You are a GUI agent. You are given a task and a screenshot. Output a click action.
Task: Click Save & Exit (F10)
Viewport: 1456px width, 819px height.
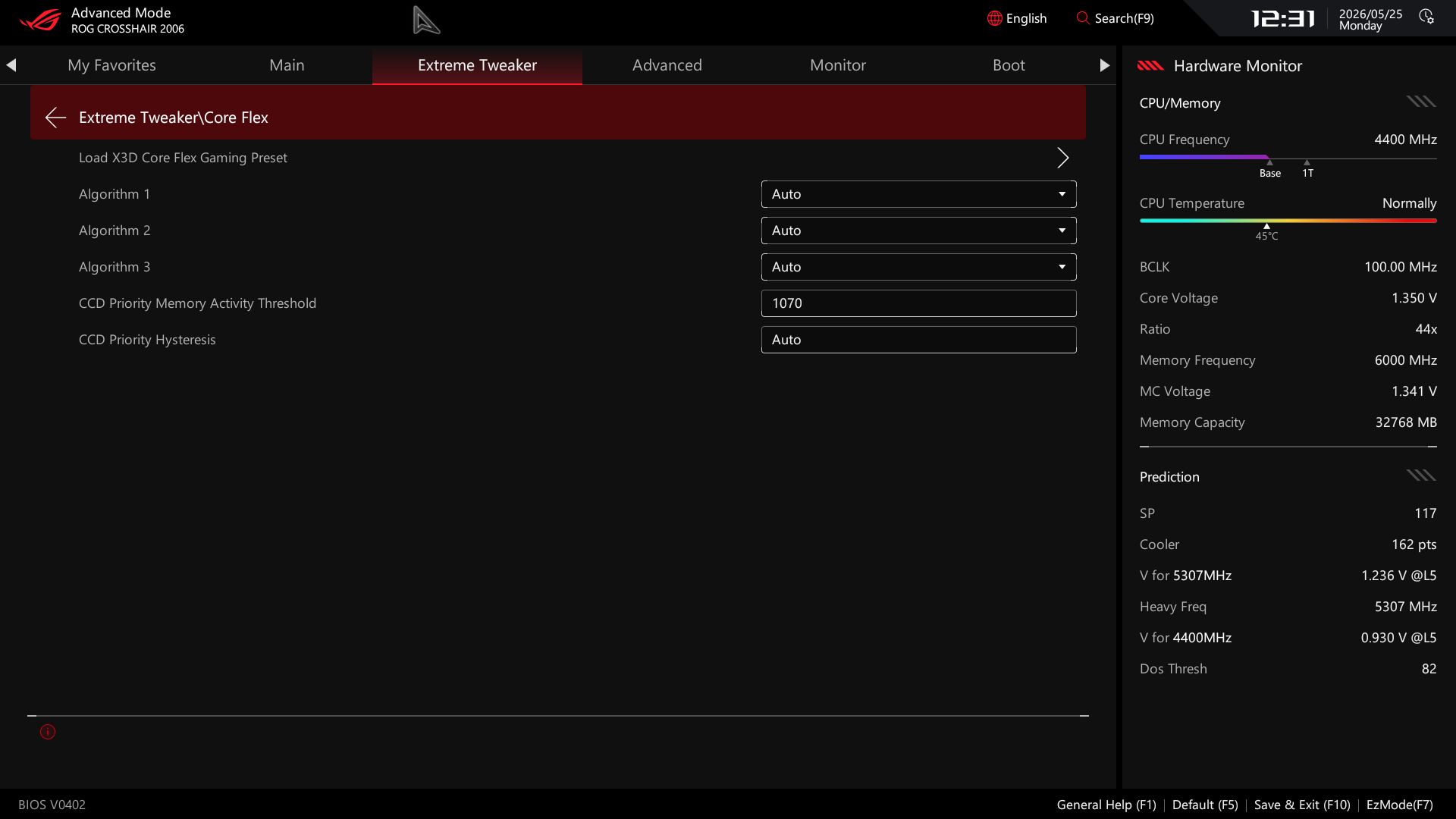[x=1302, y=805]
